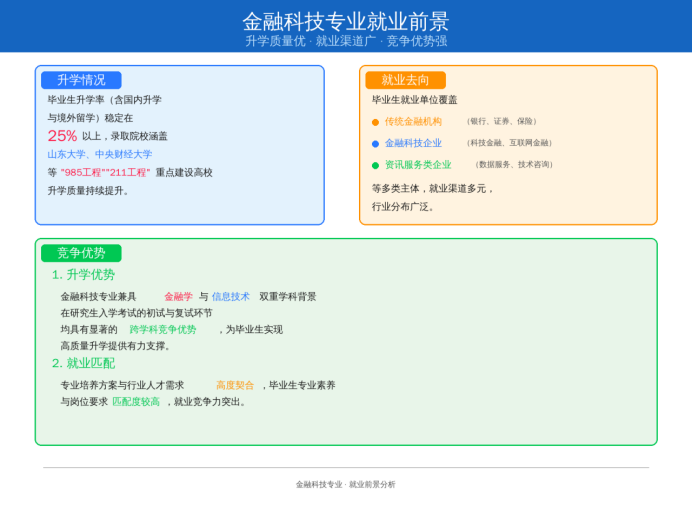Viewport: 692px width, 519px height.
Task: Click the text 以上，录取院校涵盖
Action: [x=125, y=136]
